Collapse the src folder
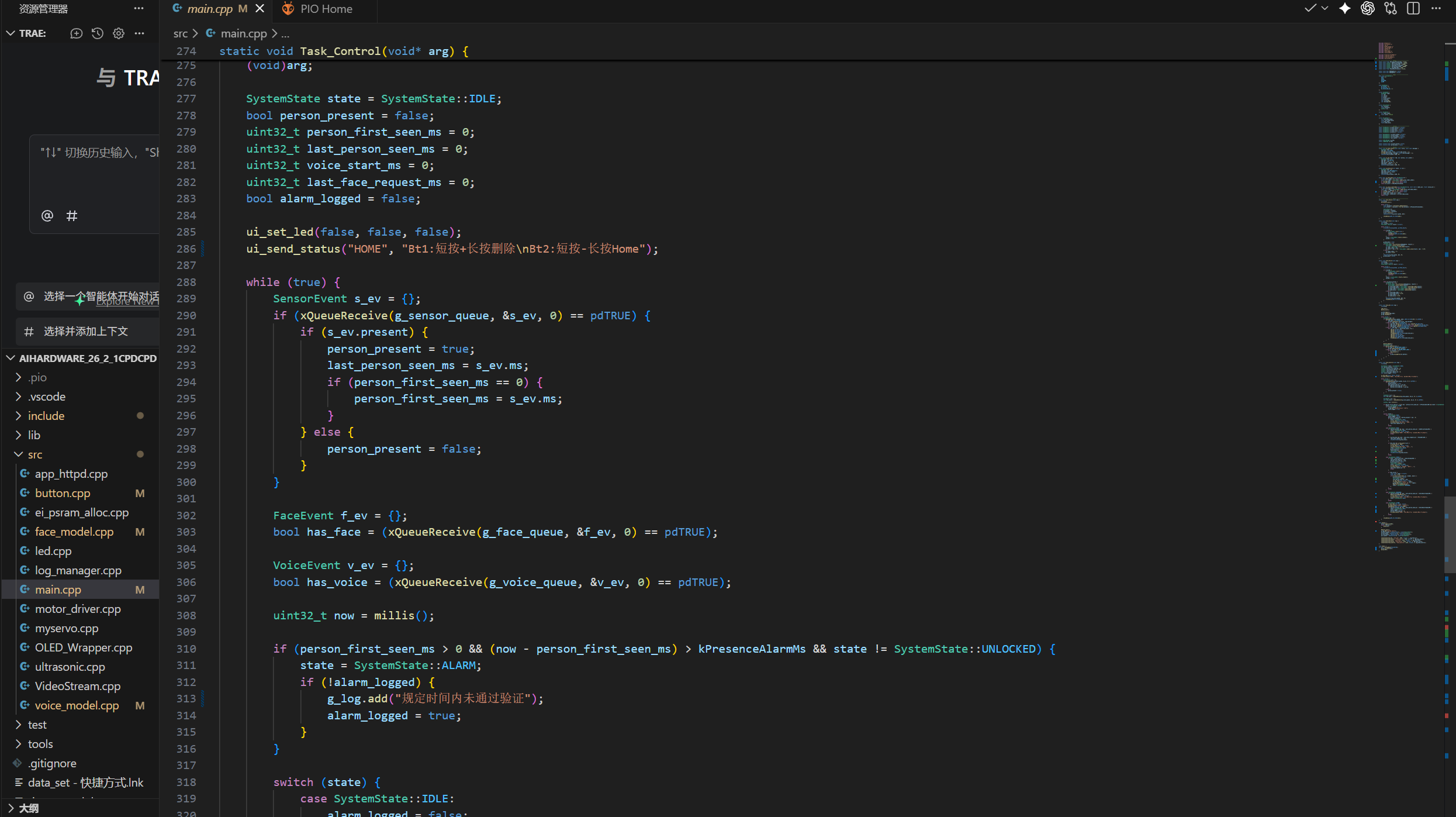Image resolution: width=1456 pixels, height=817 pixels. click(x=35, y=454)
